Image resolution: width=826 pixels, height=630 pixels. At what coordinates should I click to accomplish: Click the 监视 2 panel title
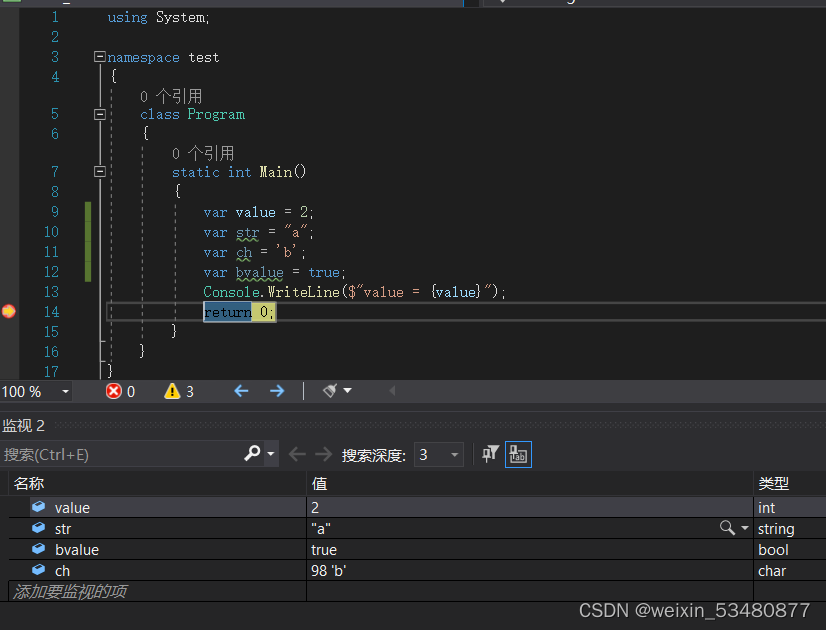coord(24,425)
